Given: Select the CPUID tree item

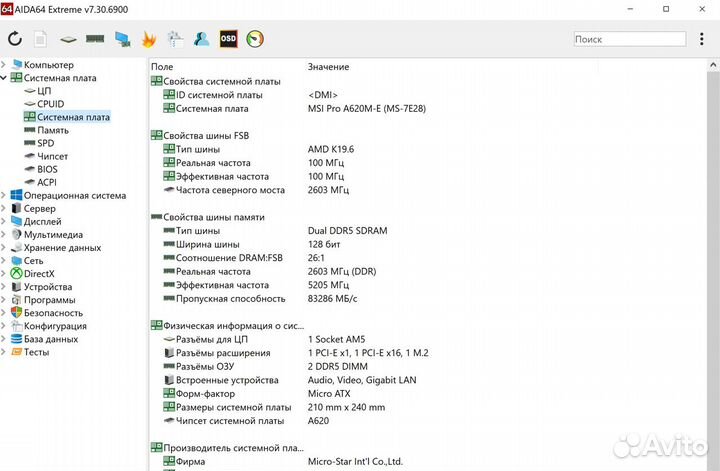Looking at the screenshot, I should tap(51, 104).
